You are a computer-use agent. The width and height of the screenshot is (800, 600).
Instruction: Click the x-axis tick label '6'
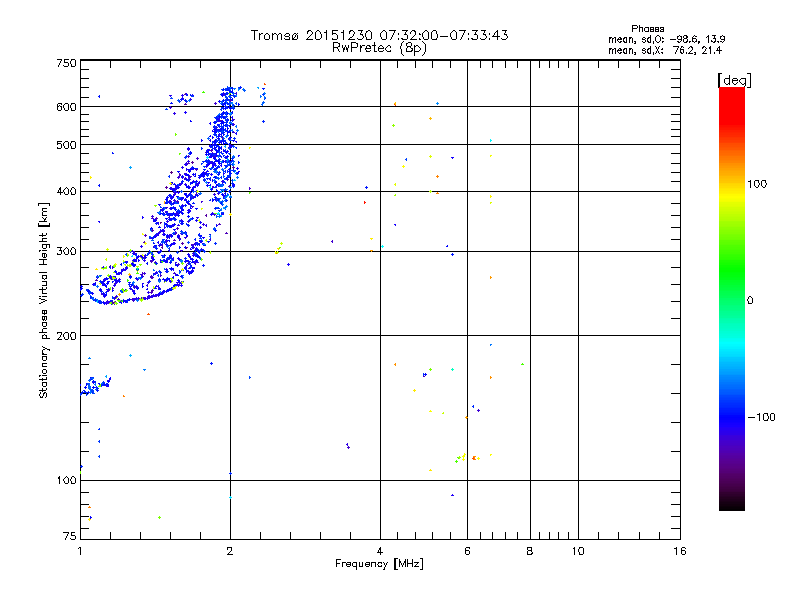(x=467, y=551)
